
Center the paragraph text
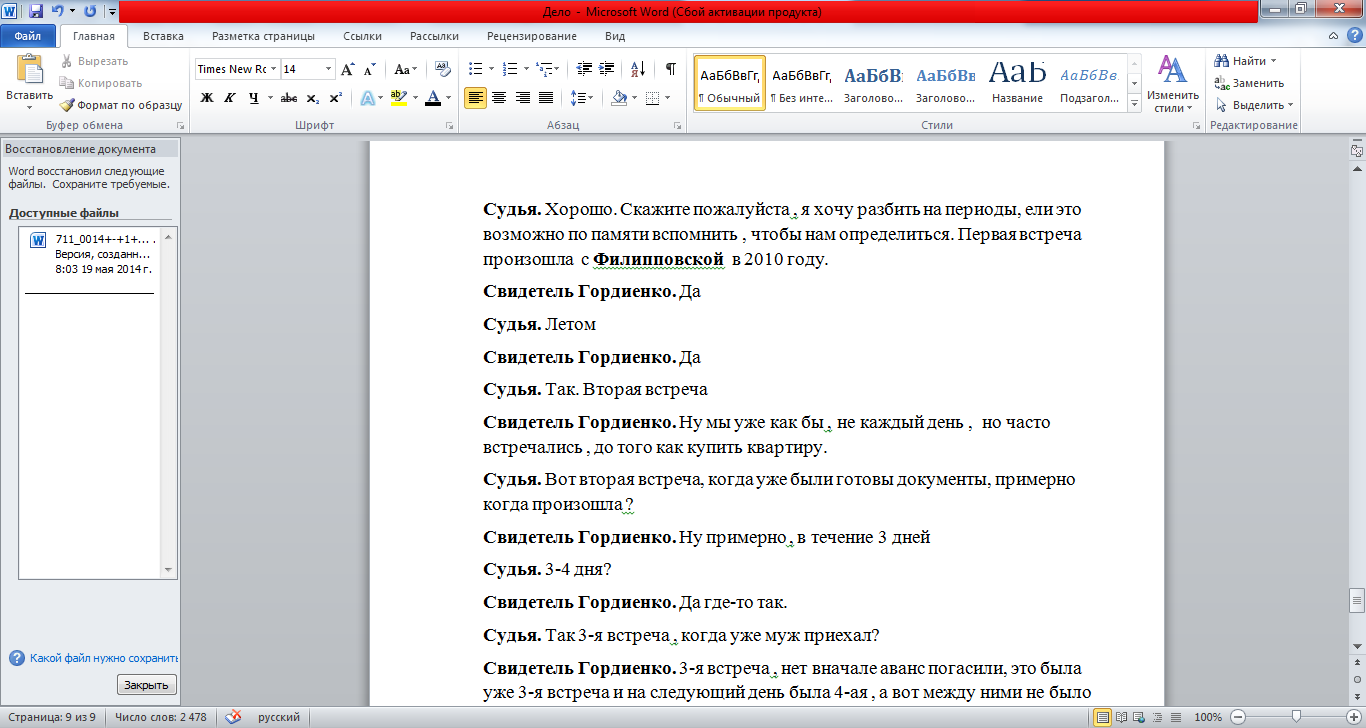(499, 97)
